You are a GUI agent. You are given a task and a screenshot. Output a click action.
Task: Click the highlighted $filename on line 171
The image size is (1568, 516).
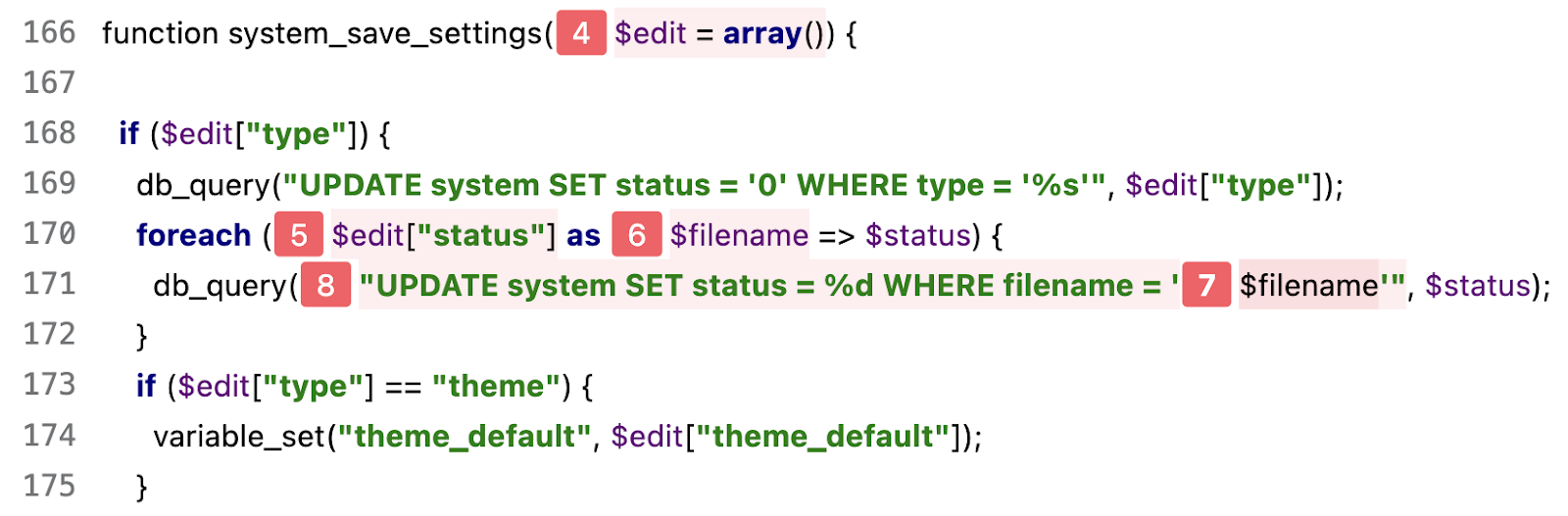pyautogui.click(x=1308, y=285)
